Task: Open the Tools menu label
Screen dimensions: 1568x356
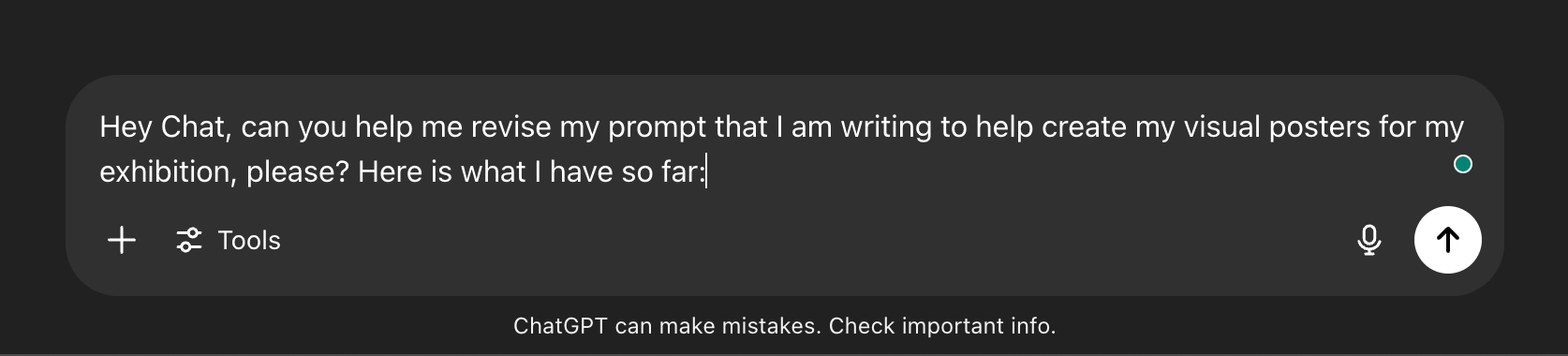Action: [249, 241]
